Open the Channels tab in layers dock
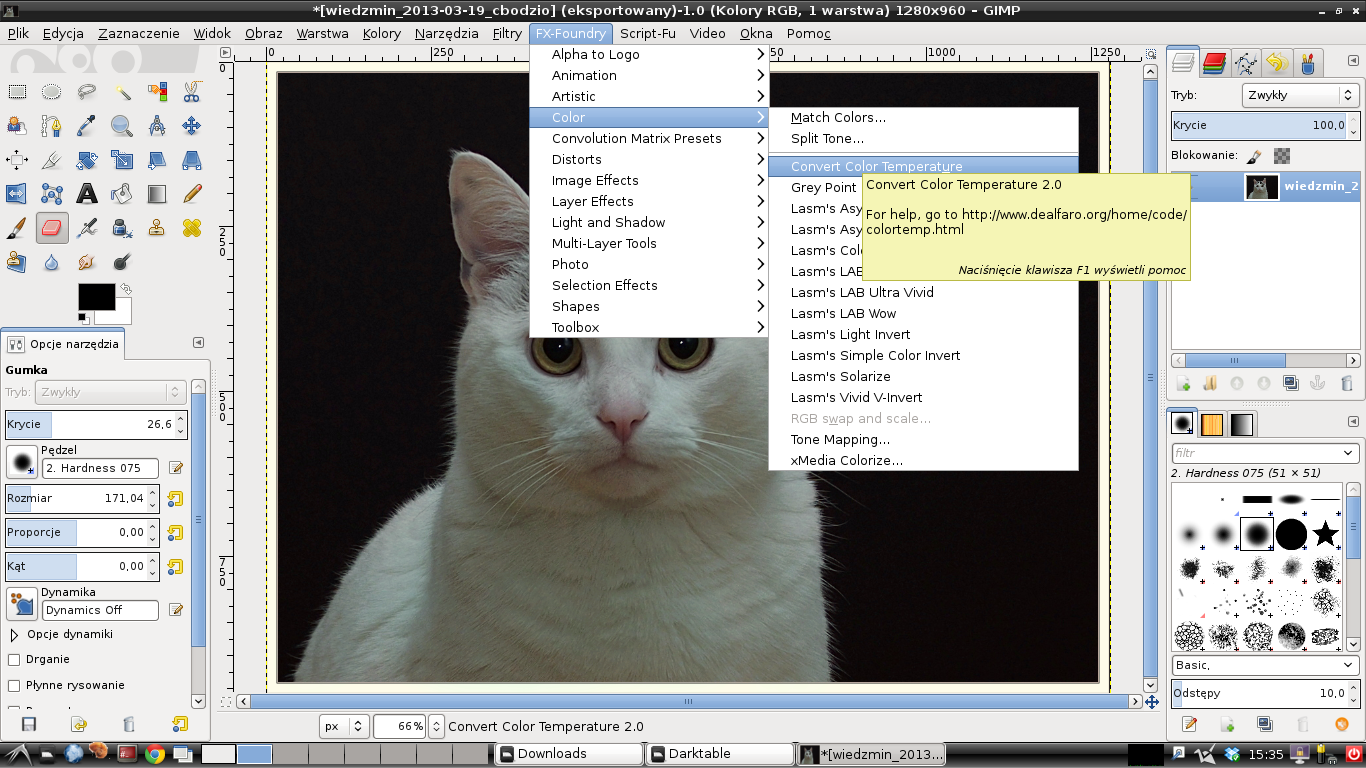Viewport: 1366px width, 768px height. click(x=1214, y=64)
